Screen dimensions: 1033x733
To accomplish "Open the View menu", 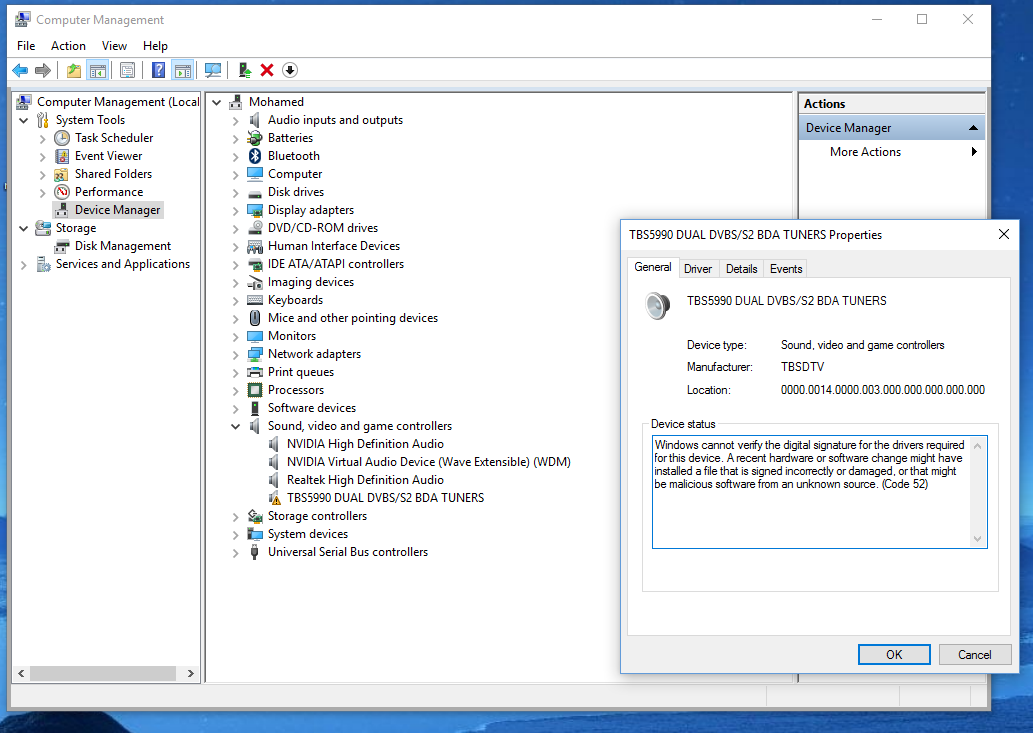I will coord(115,46).
